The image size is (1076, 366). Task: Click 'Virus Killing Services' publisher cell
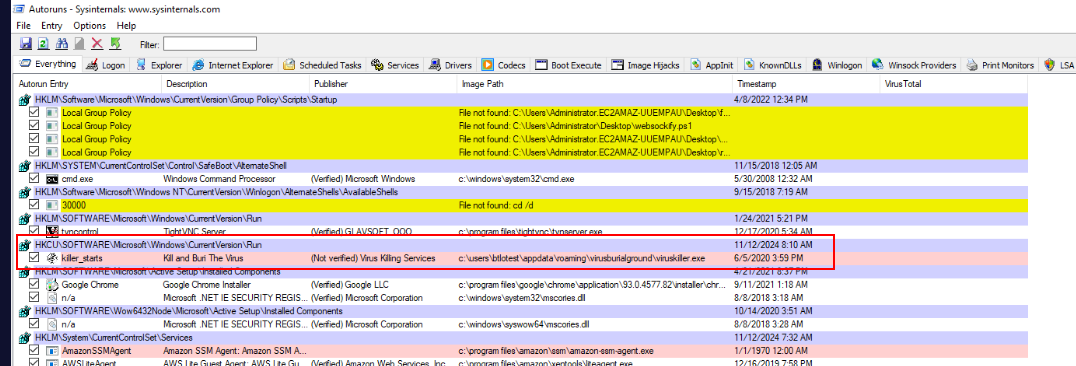tap(373, 258)
